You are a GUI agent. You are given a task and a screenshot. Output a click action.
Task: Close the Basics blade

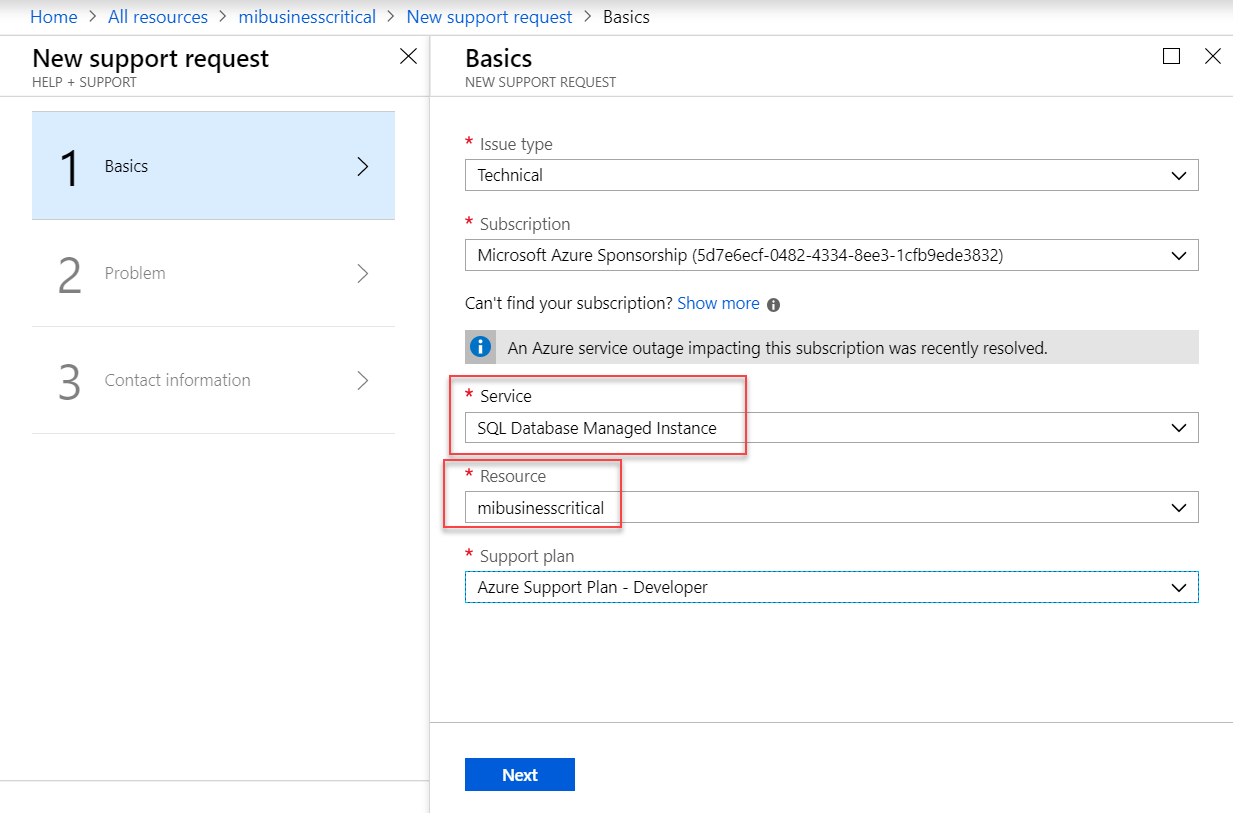[x=1212, y=57]
